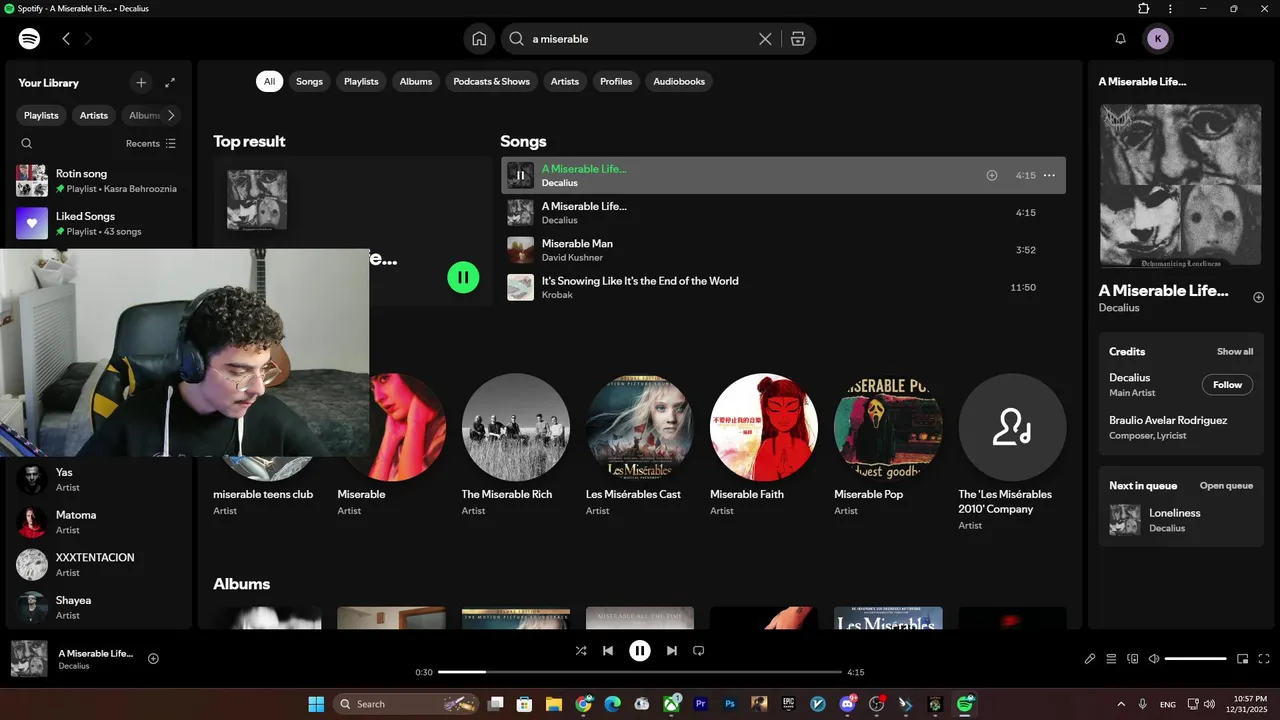Toggle the queue view icon
Screen dimensions: 1280x720
click(1111, 659)
